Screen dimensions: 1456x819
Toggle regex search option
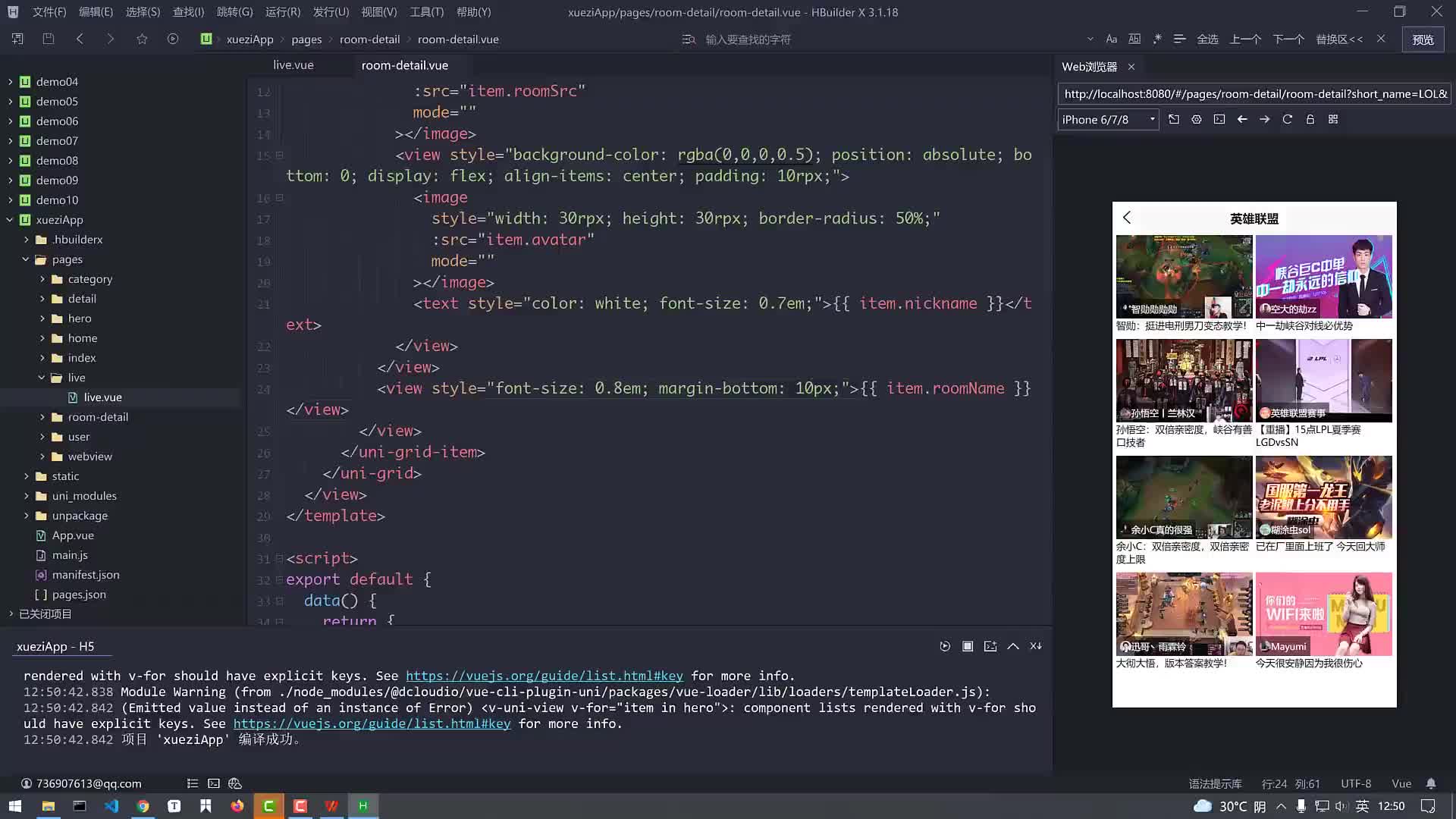click(1157, 39)
